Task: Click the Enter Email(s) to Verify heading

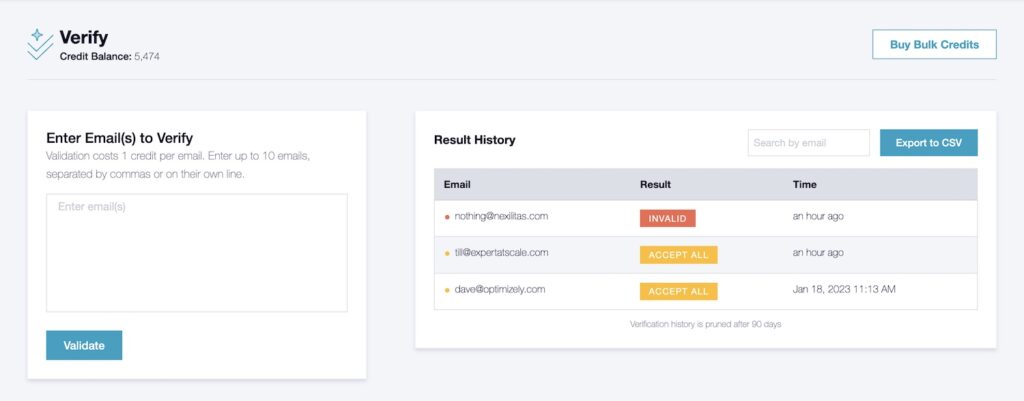Action: (x=120, y=138)
